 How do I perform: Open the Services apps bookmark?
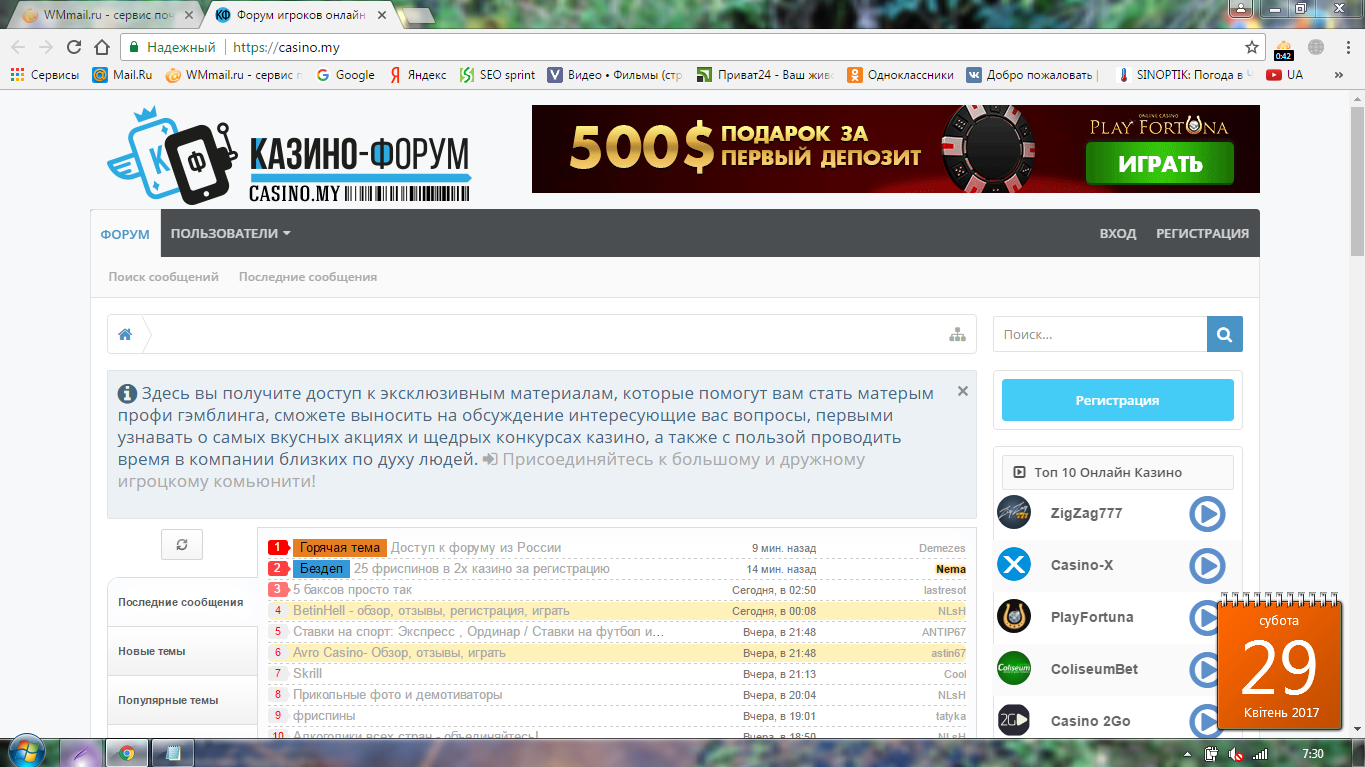point(45,75)
